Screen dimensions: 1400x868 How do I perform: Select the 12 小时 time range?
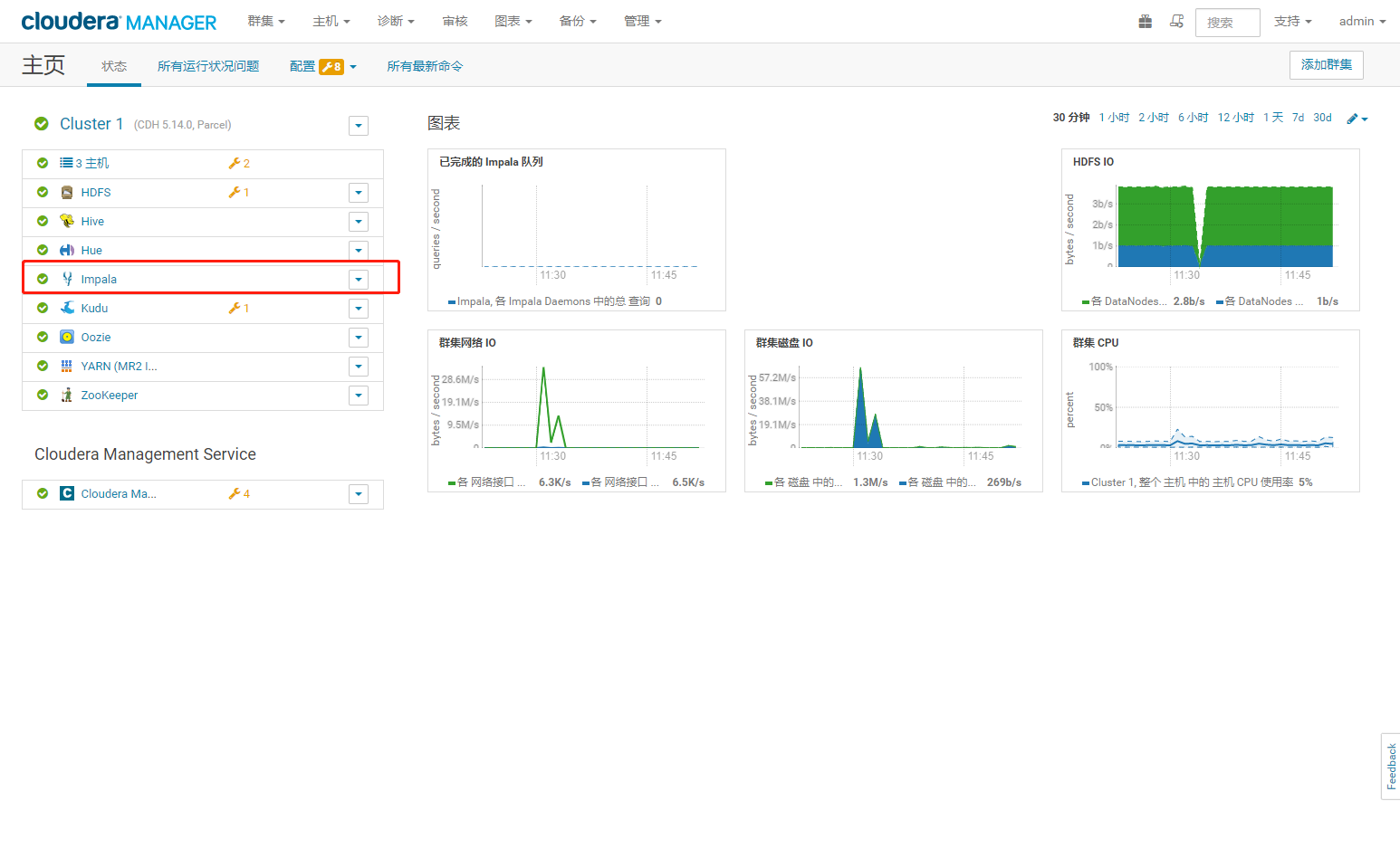pos(1235,118)
